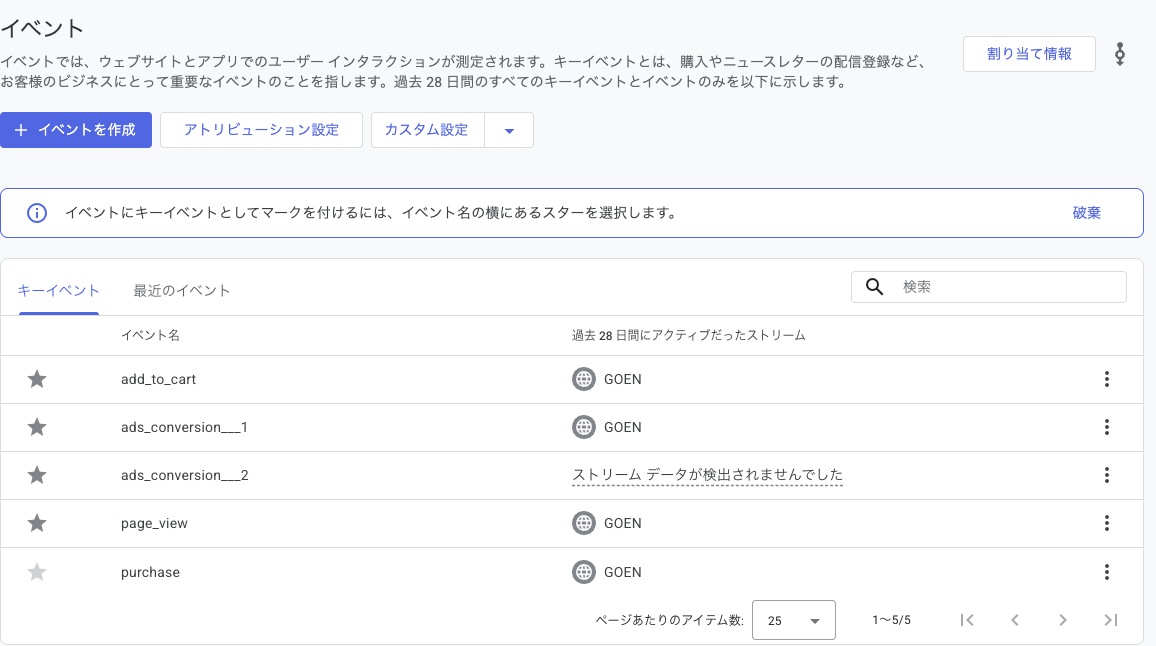The image size is (1156, 646).
Task: Open the insights icon beside 割り当て情報
Action: coord(1120,54)
